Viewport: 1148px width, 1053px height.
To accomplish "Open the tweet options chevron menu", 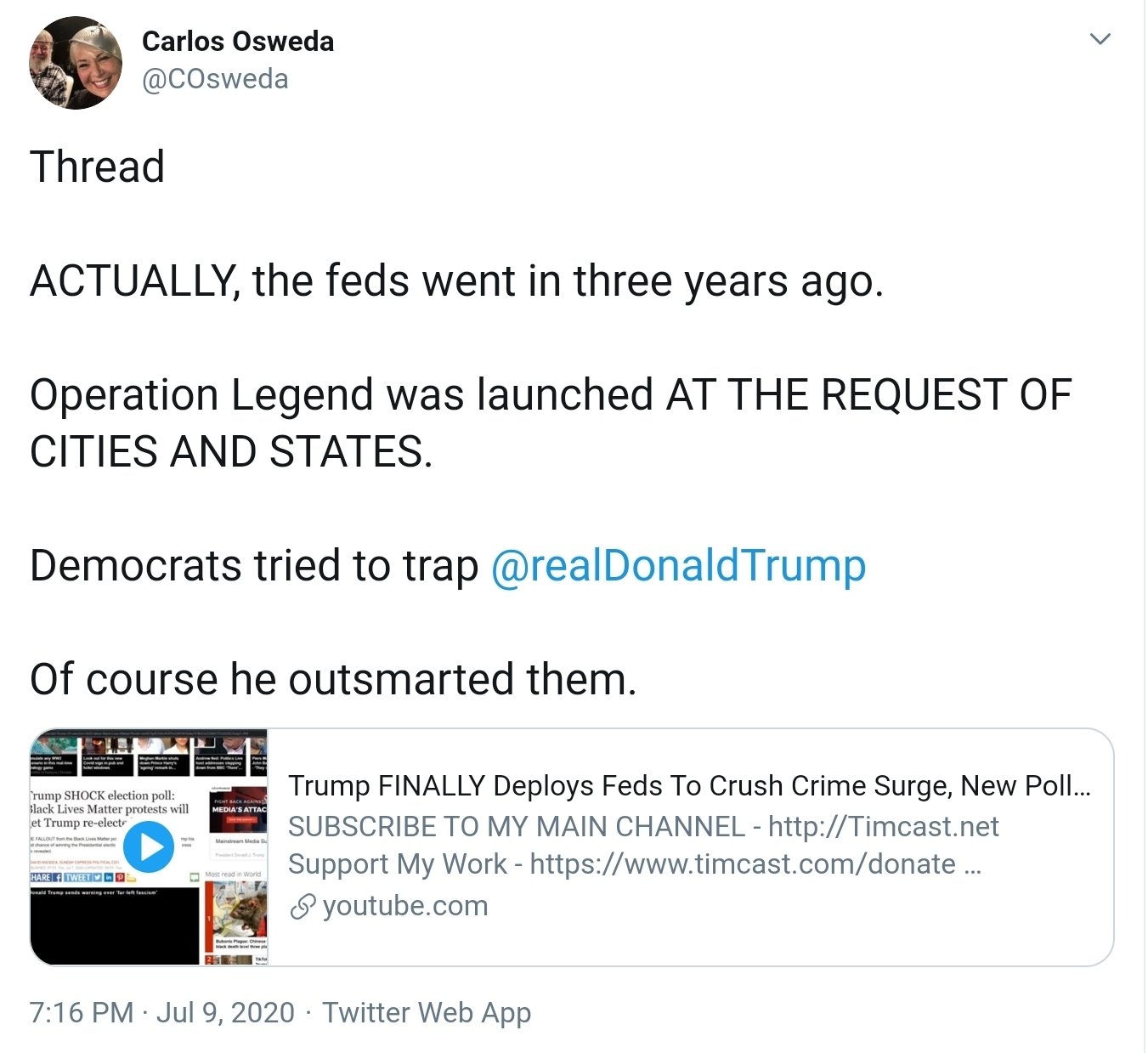I will click(x=1100, y=39).
